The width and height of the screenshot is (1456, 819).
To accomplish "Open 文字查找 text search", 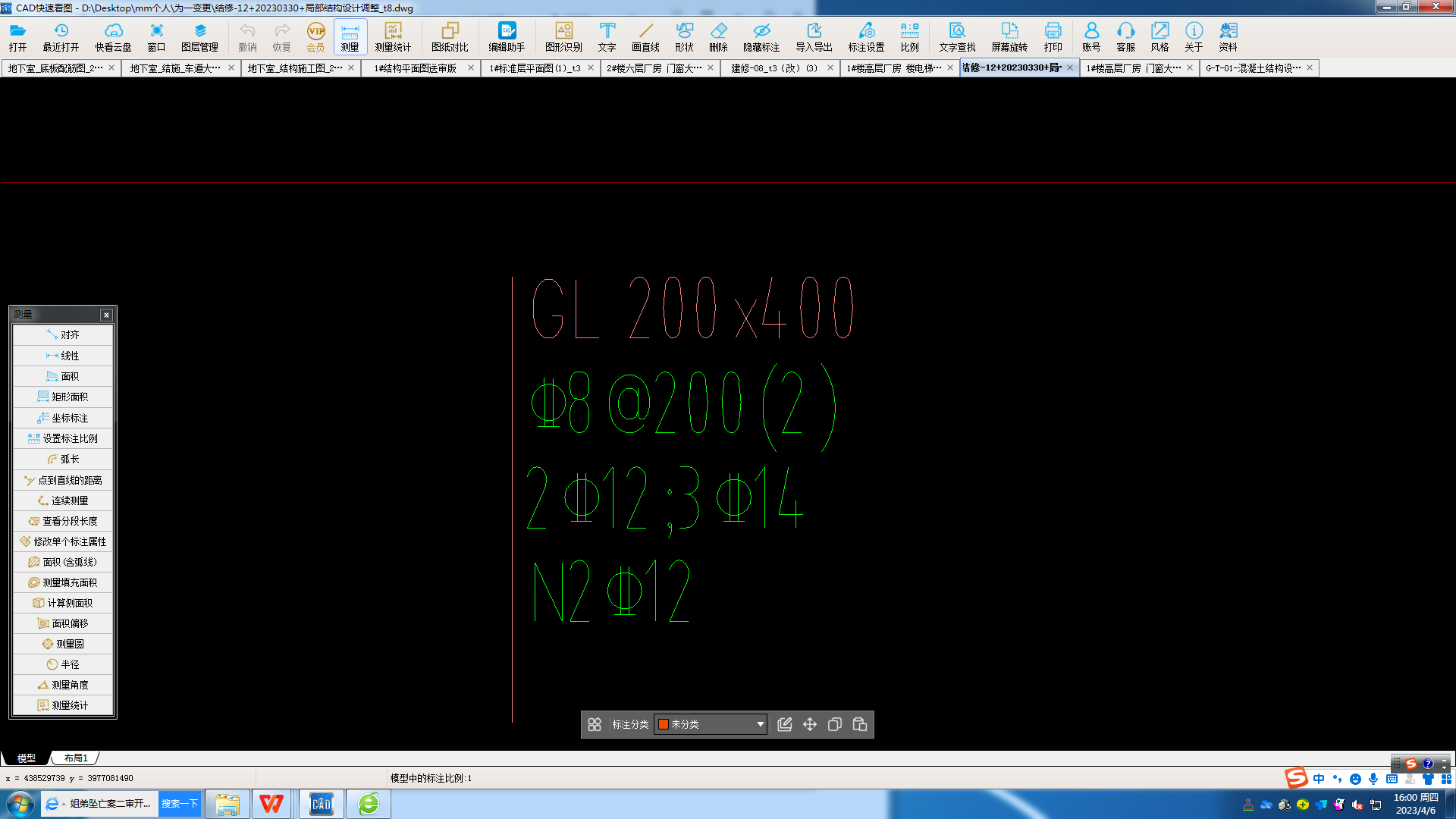I will tap(957, 36).
